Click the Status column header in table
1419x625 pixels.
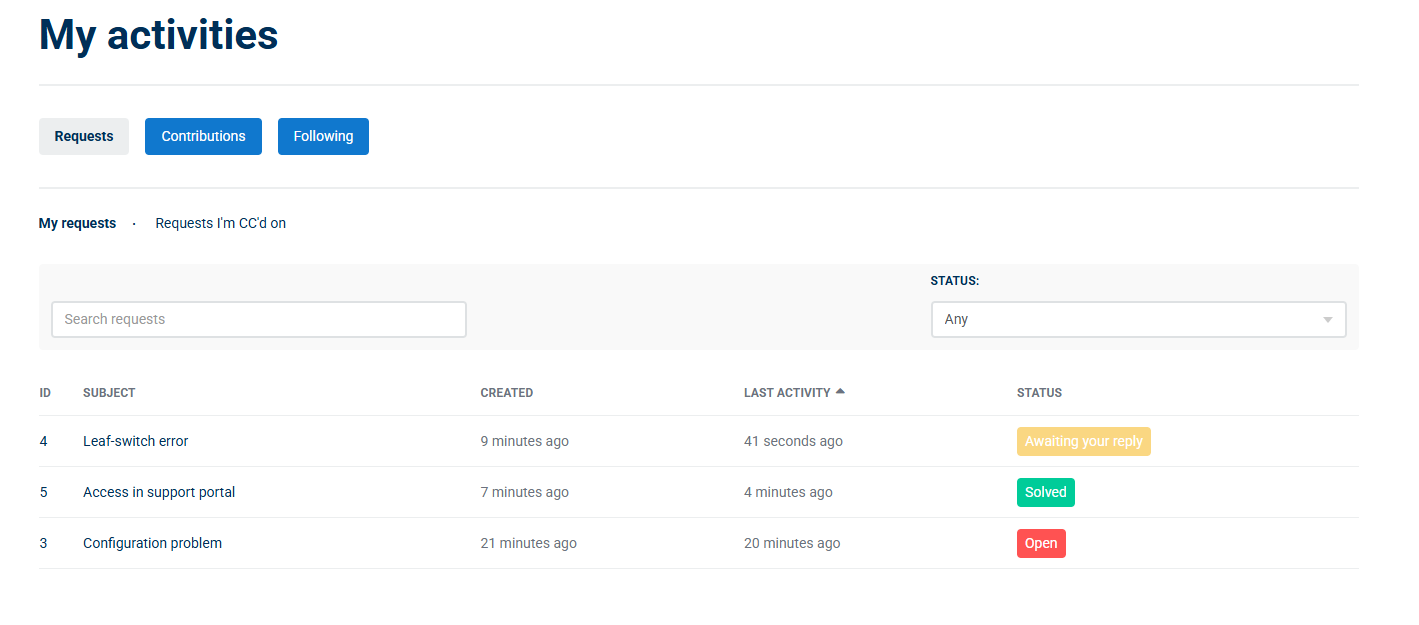1039,393
